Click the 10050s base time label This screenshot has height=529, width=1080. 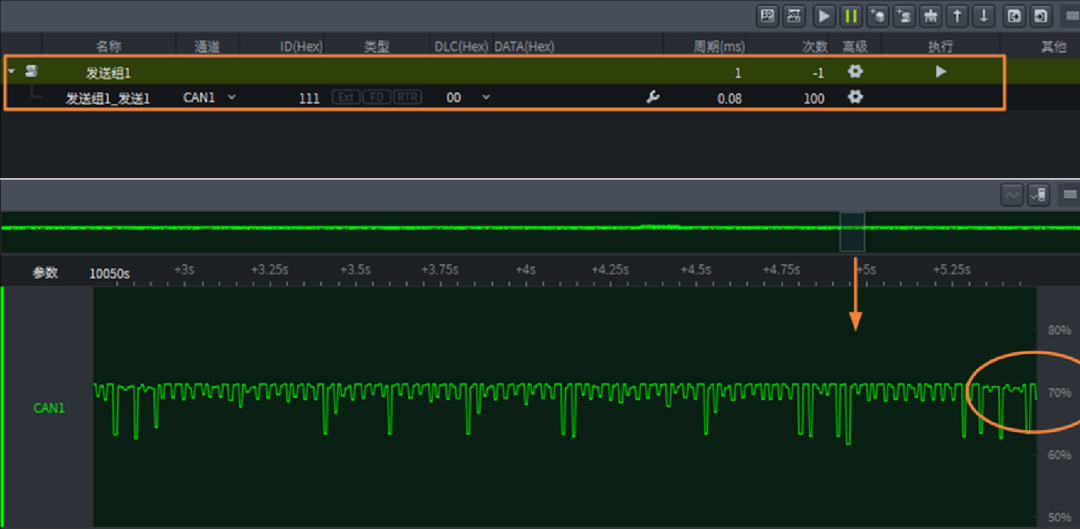[110, 273]
